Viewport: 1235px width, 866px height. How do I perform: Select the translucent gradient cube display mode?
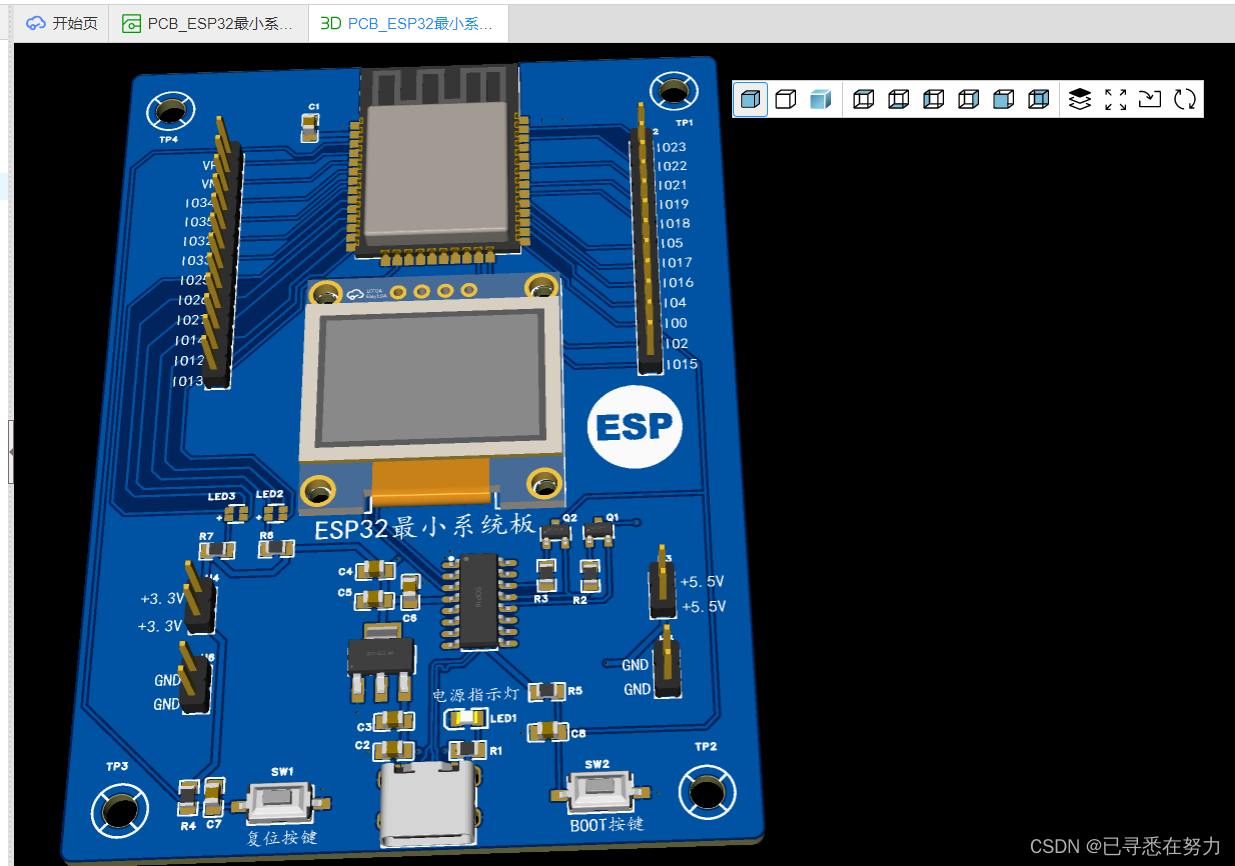pos(820,99)
